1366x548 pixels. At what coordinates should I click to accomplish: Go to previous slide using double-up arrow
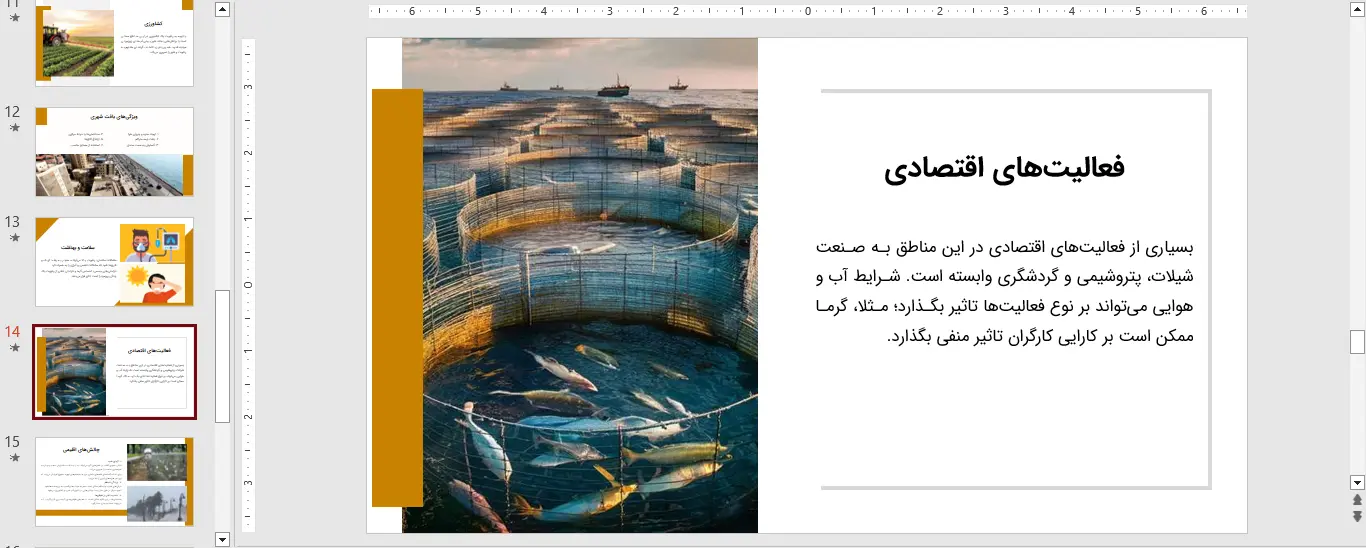[x=1357, y=499]
